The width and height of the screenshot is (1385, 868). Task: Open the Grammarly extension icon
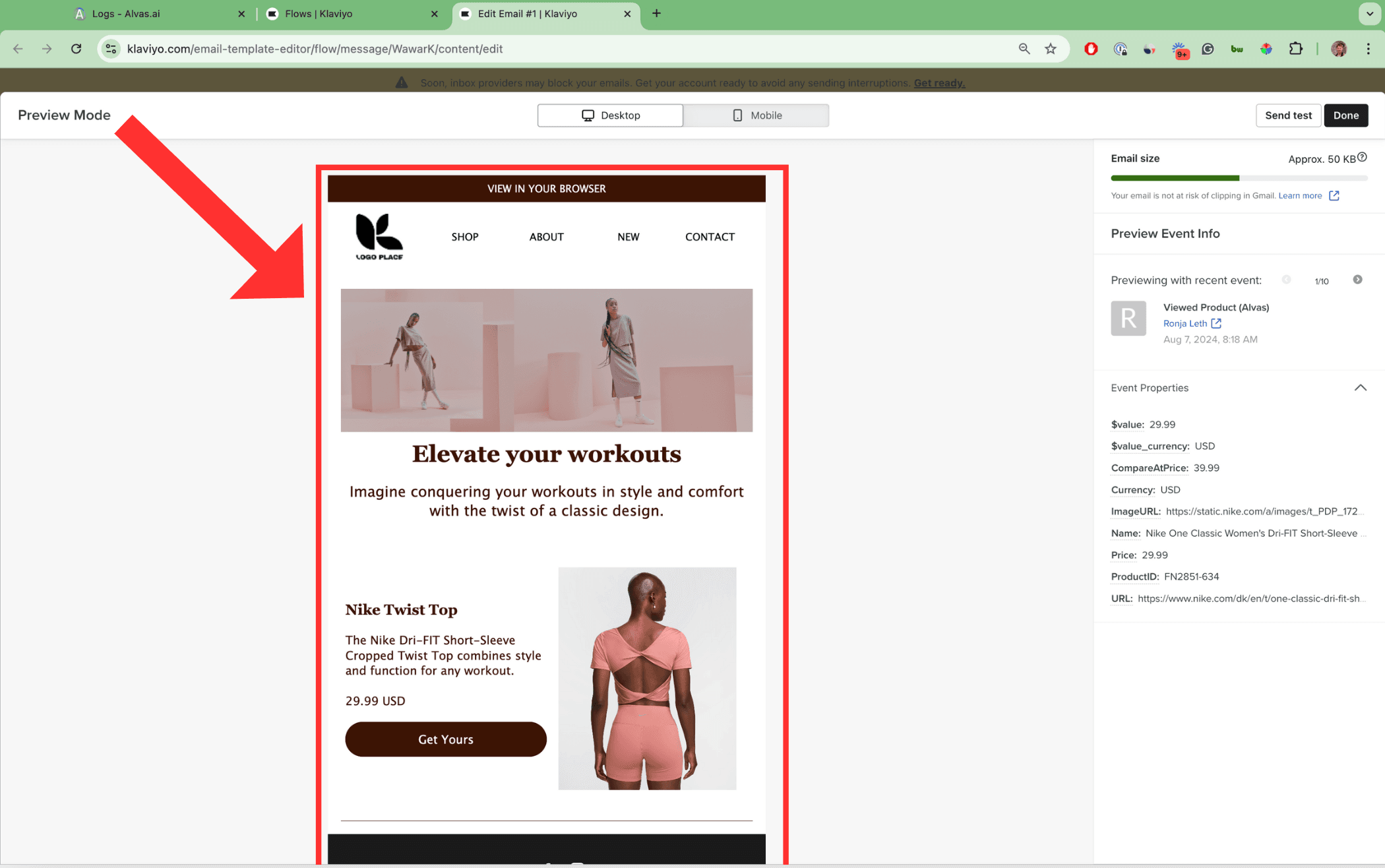click(x=1208, y=49)
